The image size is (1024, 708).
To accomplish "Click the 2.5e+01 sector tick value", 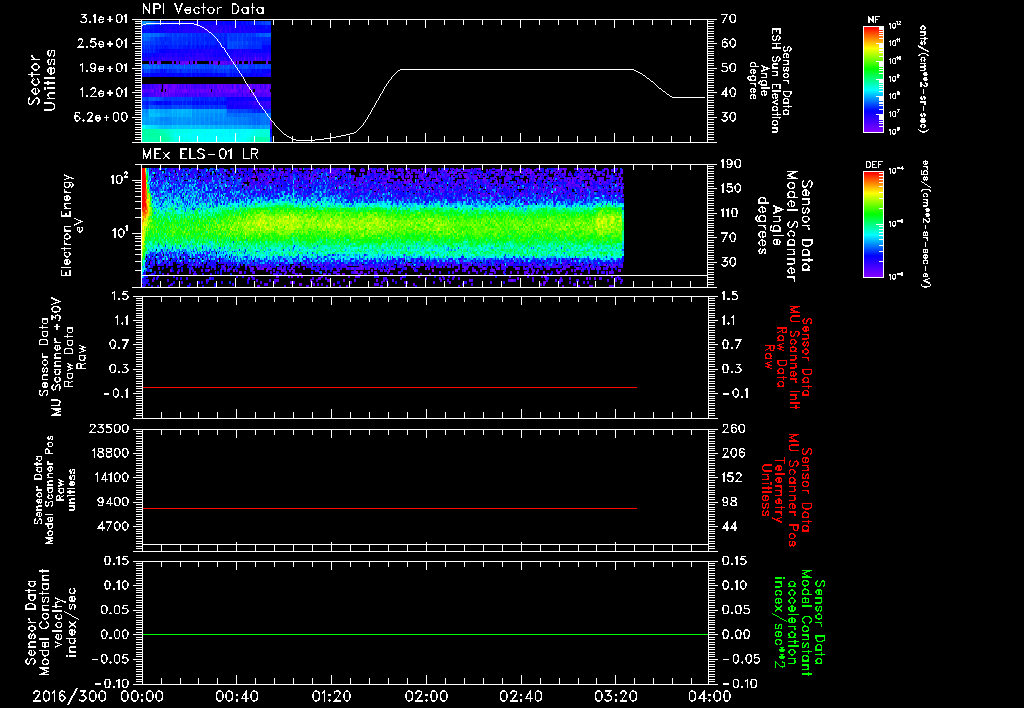I will point(103,43).
